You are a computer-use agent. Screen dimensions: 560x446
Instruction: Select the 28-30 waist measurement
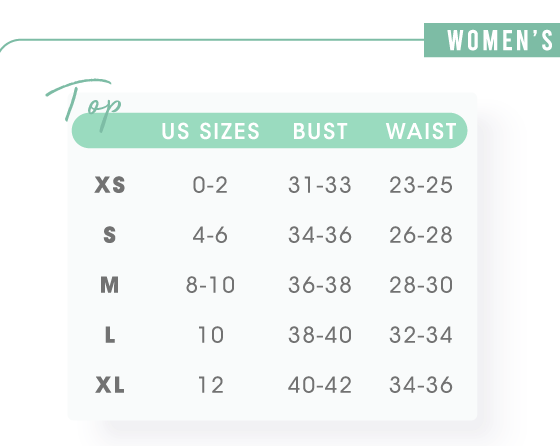tap(421, 285)
